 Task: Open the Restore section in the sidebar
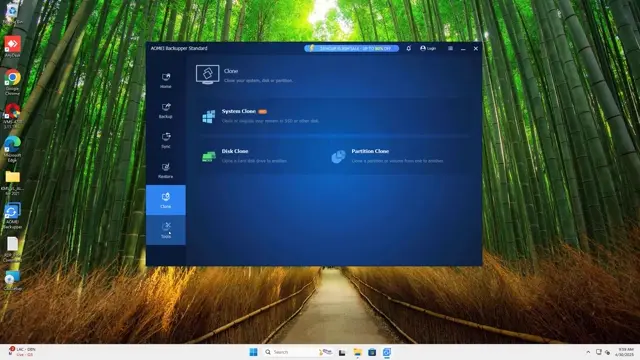click(166, 170)
